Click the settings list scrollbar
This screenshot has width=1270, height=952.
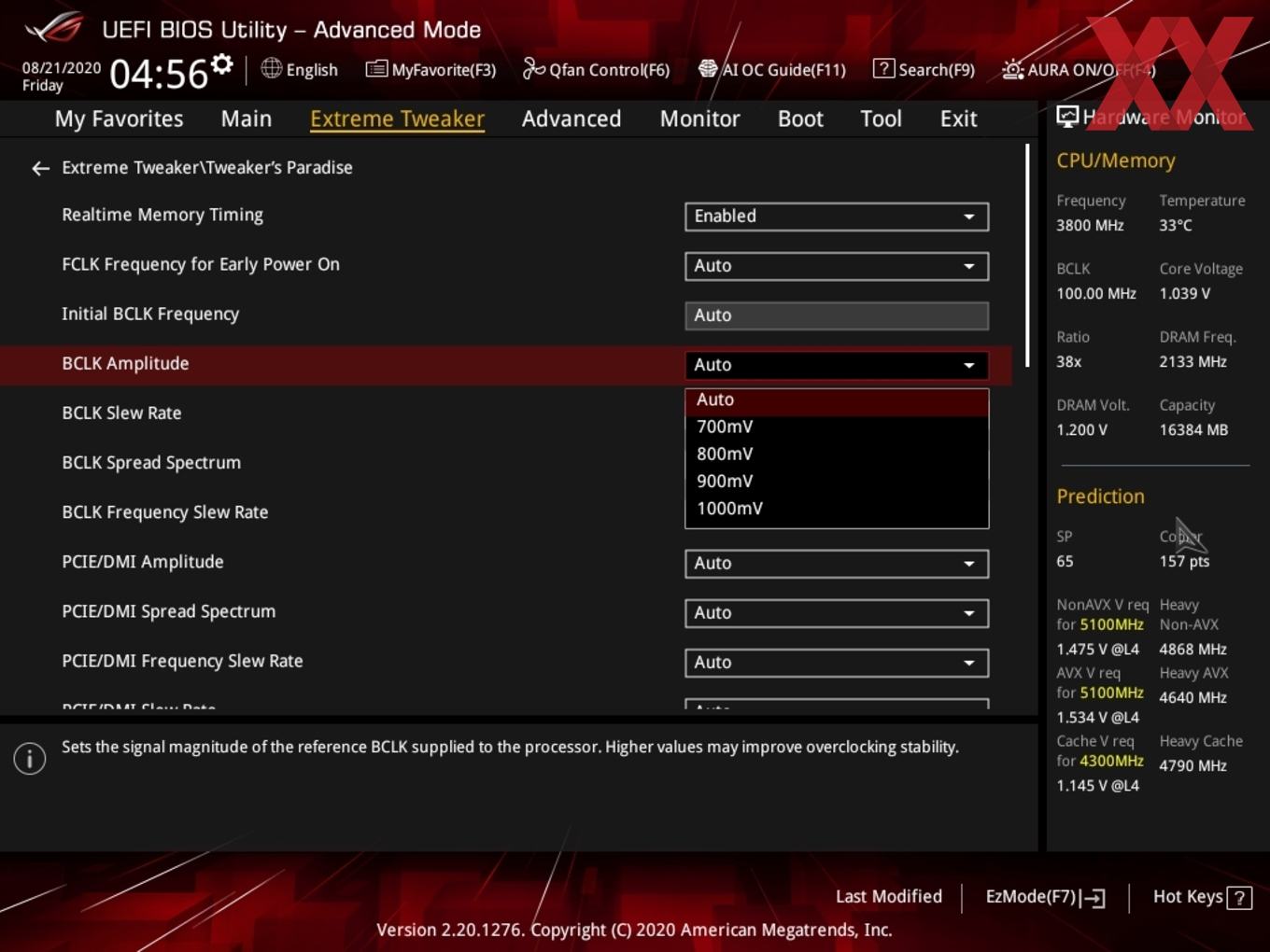tap(1027, 255)
